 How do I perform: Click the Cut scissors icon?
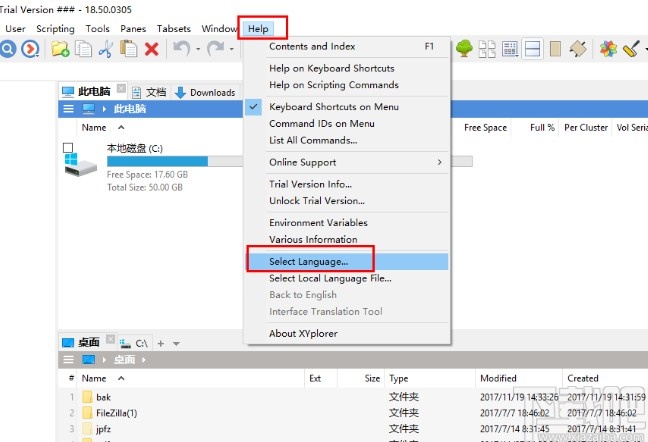[106, 49]
